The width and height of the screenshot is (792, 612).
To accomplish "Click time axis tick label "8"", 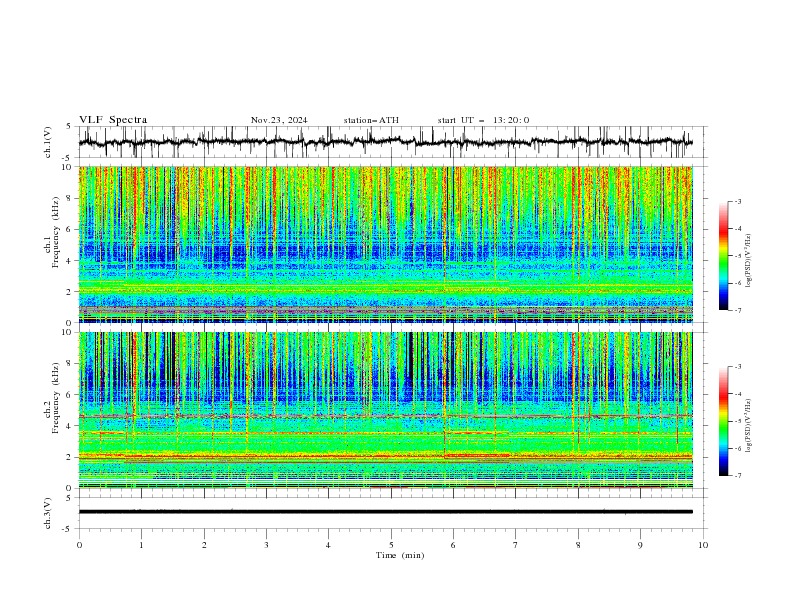I will pyautogui.click(x=578, y=545).
